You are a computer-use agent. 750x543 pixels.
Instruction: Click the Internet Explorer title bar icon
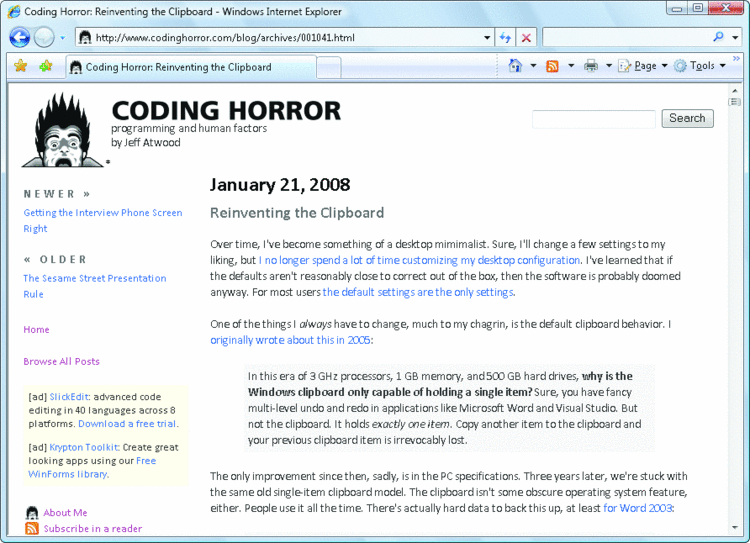(14, 11)
